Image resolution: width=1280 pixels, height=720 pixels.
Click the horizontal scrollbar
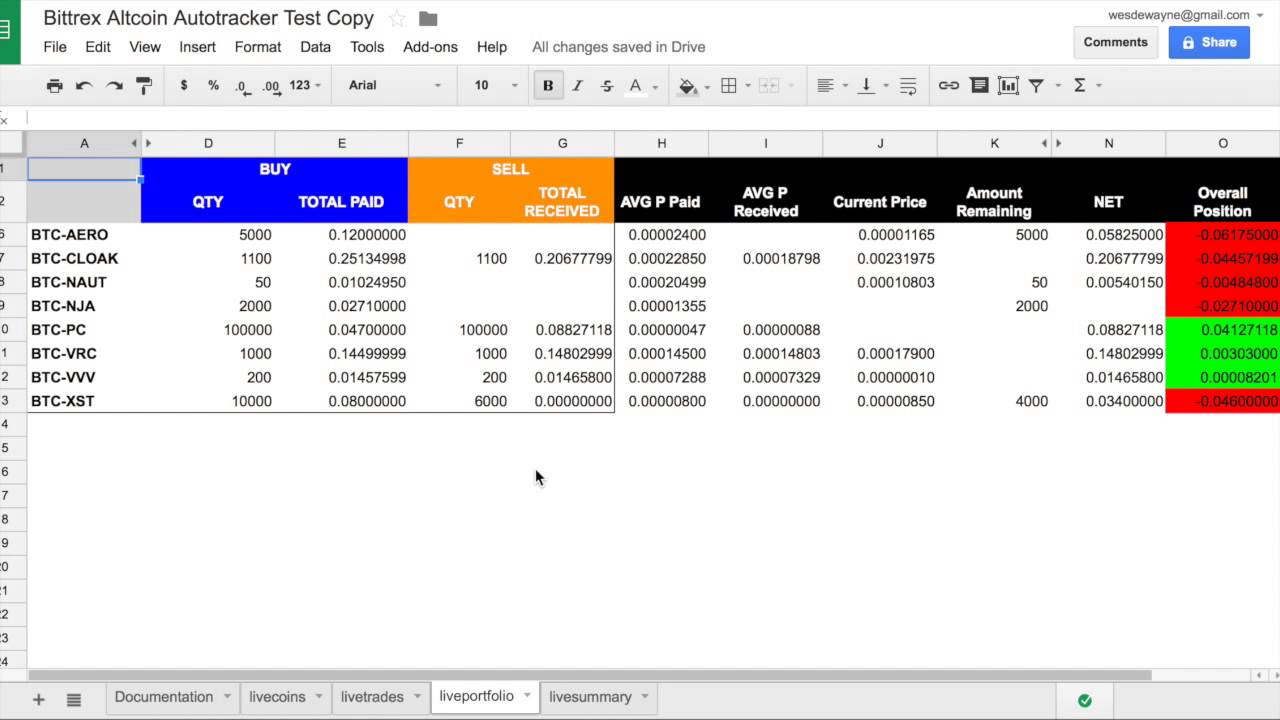coord(590,675)
